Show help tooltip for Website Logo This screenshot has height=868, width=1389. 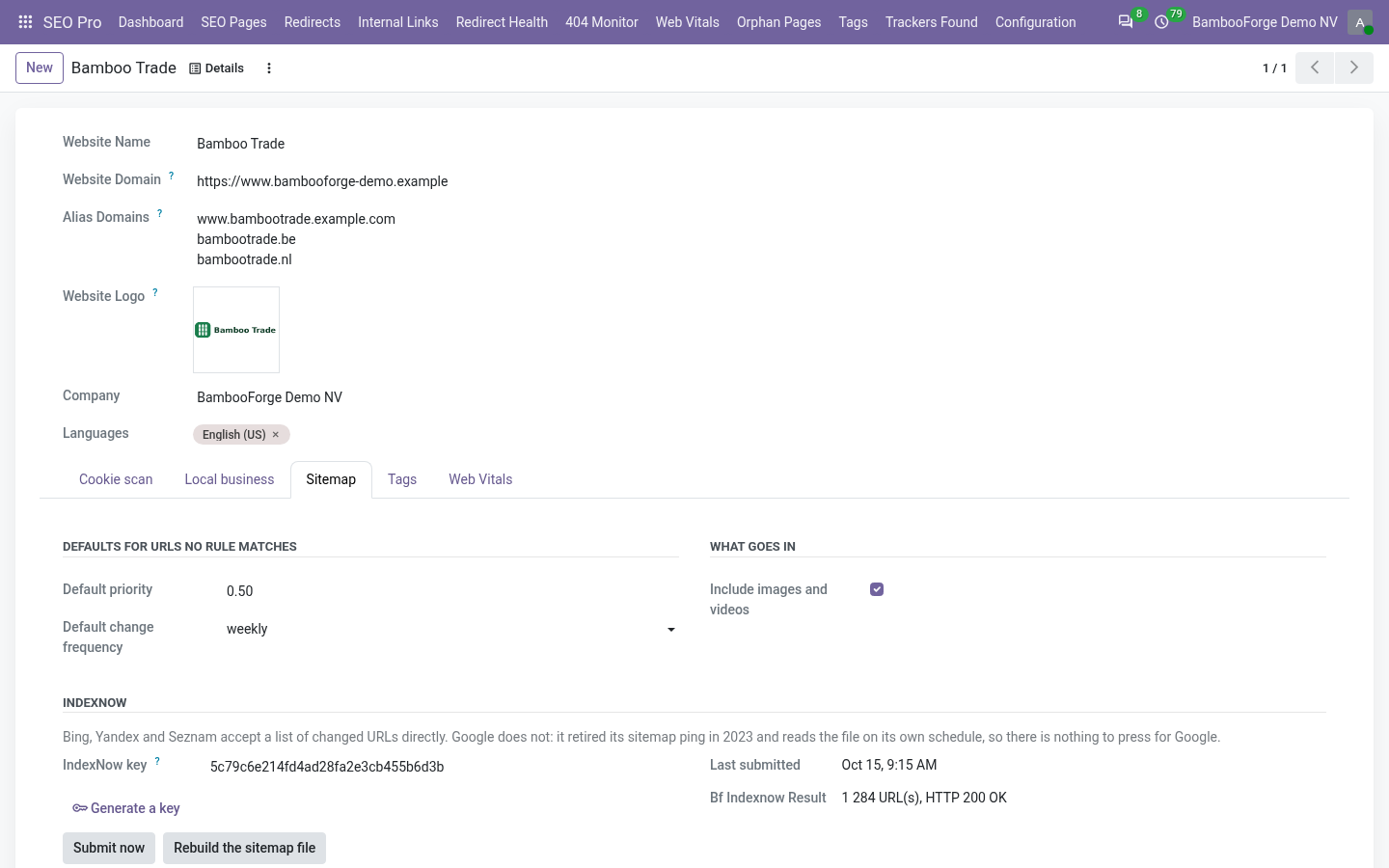155,292
